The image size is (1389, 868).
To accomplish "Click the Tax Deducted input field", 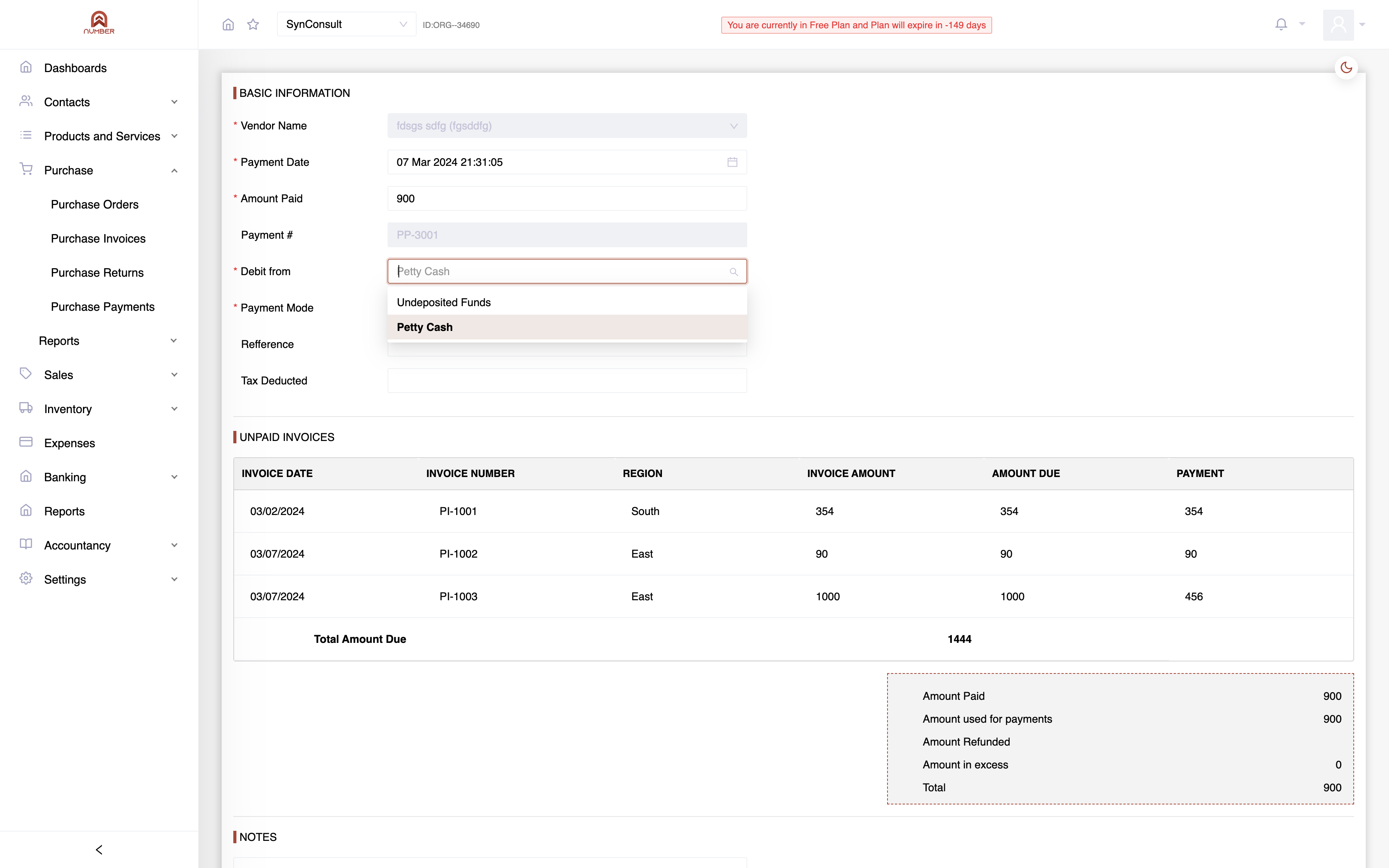I will (x=567, y=381).
